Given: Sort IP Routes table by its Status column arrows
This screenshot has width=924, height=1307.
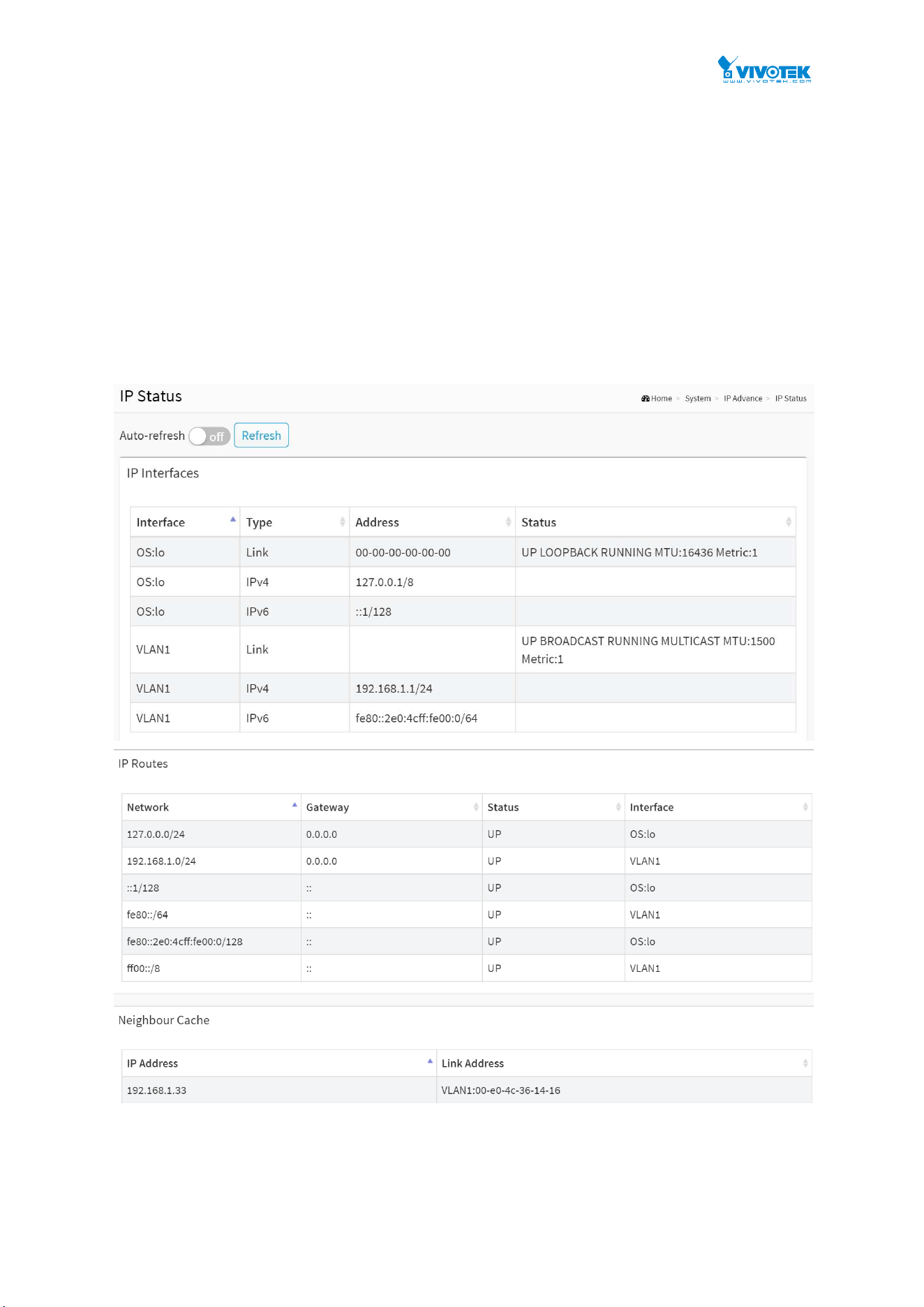Looking at the screenshot, I should 618,807.
